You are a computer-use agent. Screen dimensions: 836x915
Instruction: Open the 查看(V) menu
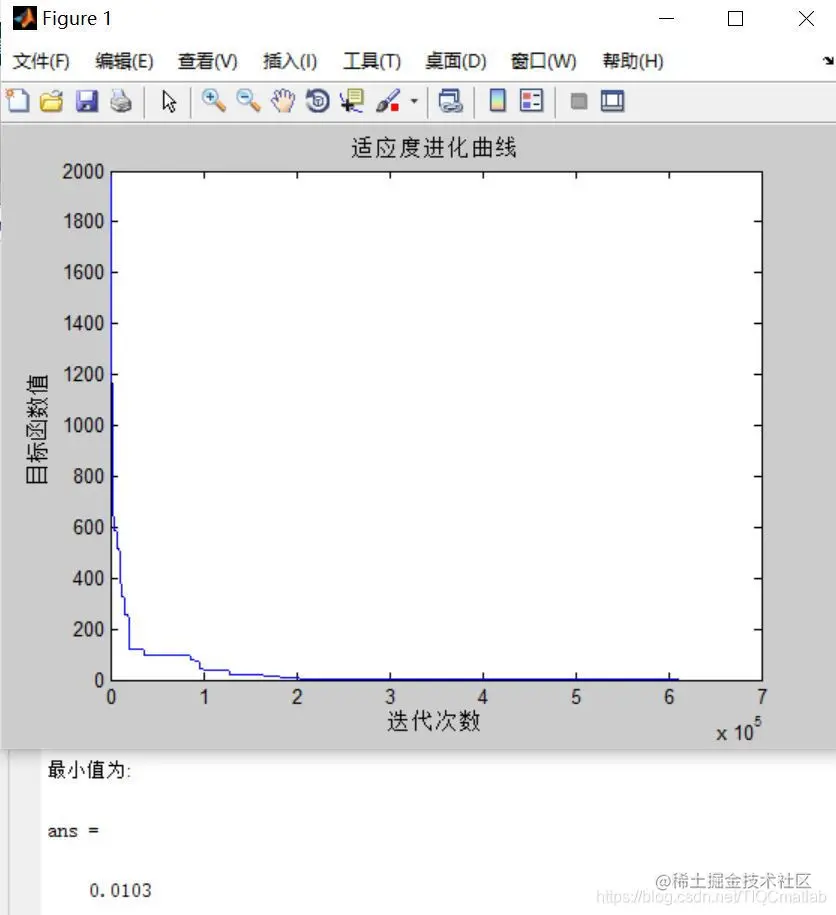pyautogui.click(x=208, y=61)
